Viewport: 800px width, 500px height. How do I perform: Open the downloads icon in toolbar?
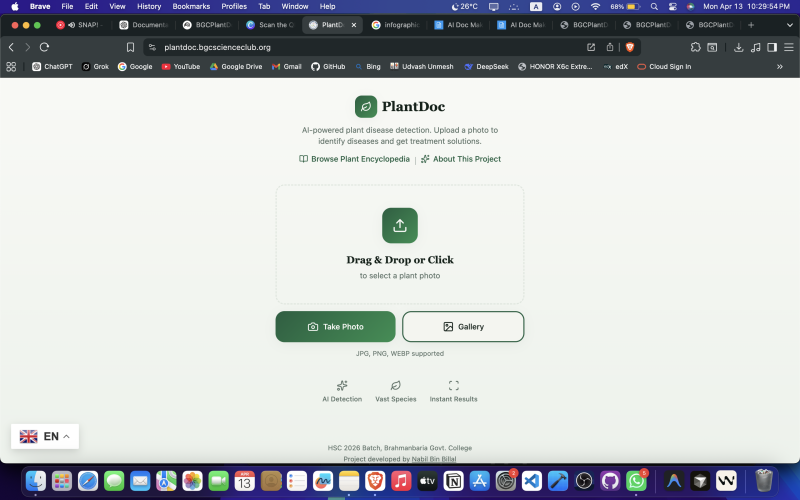click(x=738, y=47)
